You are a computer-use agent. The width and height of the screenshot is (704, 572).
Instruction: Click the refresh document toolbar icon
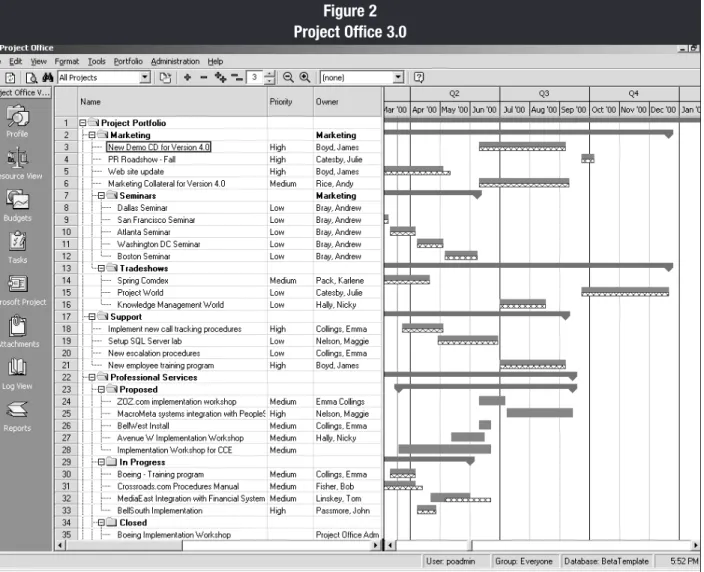[10, 78]
